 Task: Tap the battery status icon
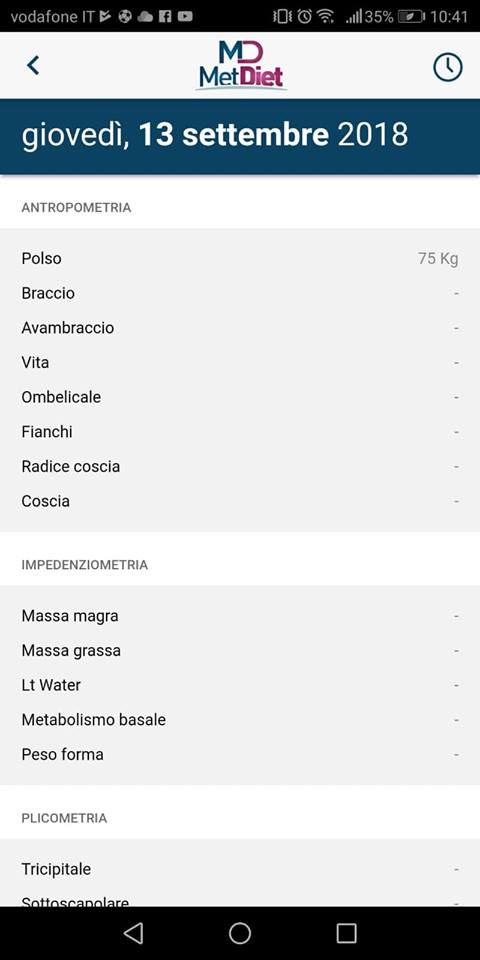click(x=411, y=17)
